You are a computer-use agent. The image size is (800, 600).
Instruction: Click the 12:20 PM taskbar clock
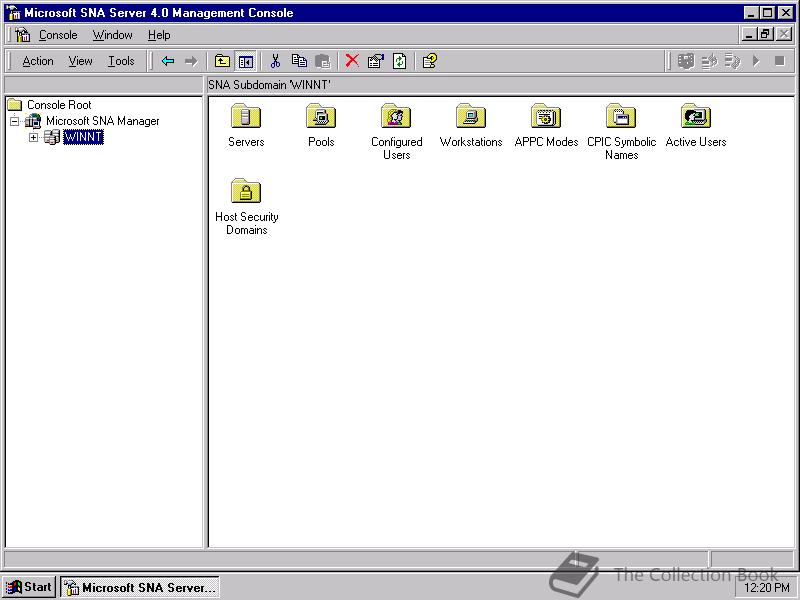pyautogui.click(x=767, y=588)
